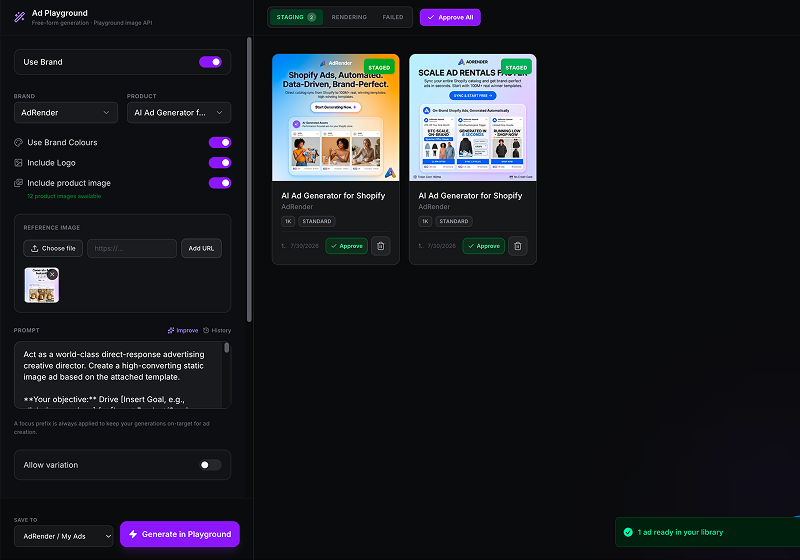Open the AI Ad Generator product dropdown
Screen dimensions: 800x560
point(179,113)
